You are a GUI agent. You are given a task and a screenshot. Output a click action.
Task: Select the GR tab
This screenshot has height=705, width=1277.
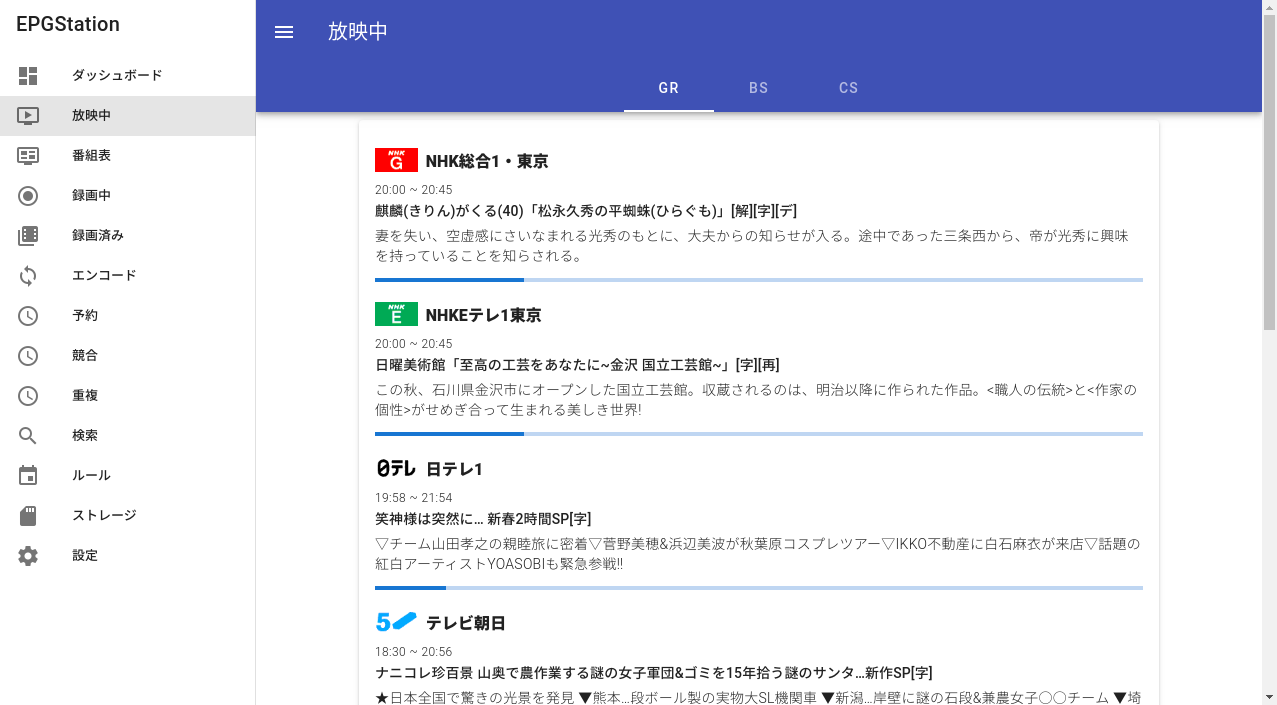(668, 88)
